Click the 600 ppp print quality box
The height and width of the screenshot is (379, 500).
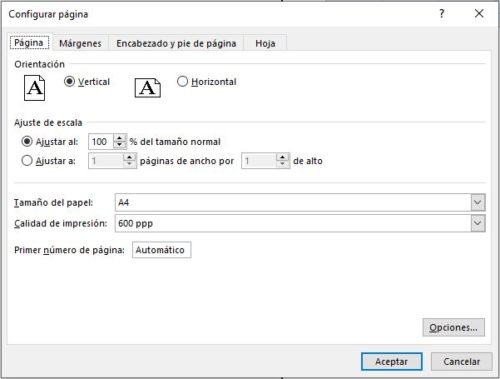pos(300,223)
